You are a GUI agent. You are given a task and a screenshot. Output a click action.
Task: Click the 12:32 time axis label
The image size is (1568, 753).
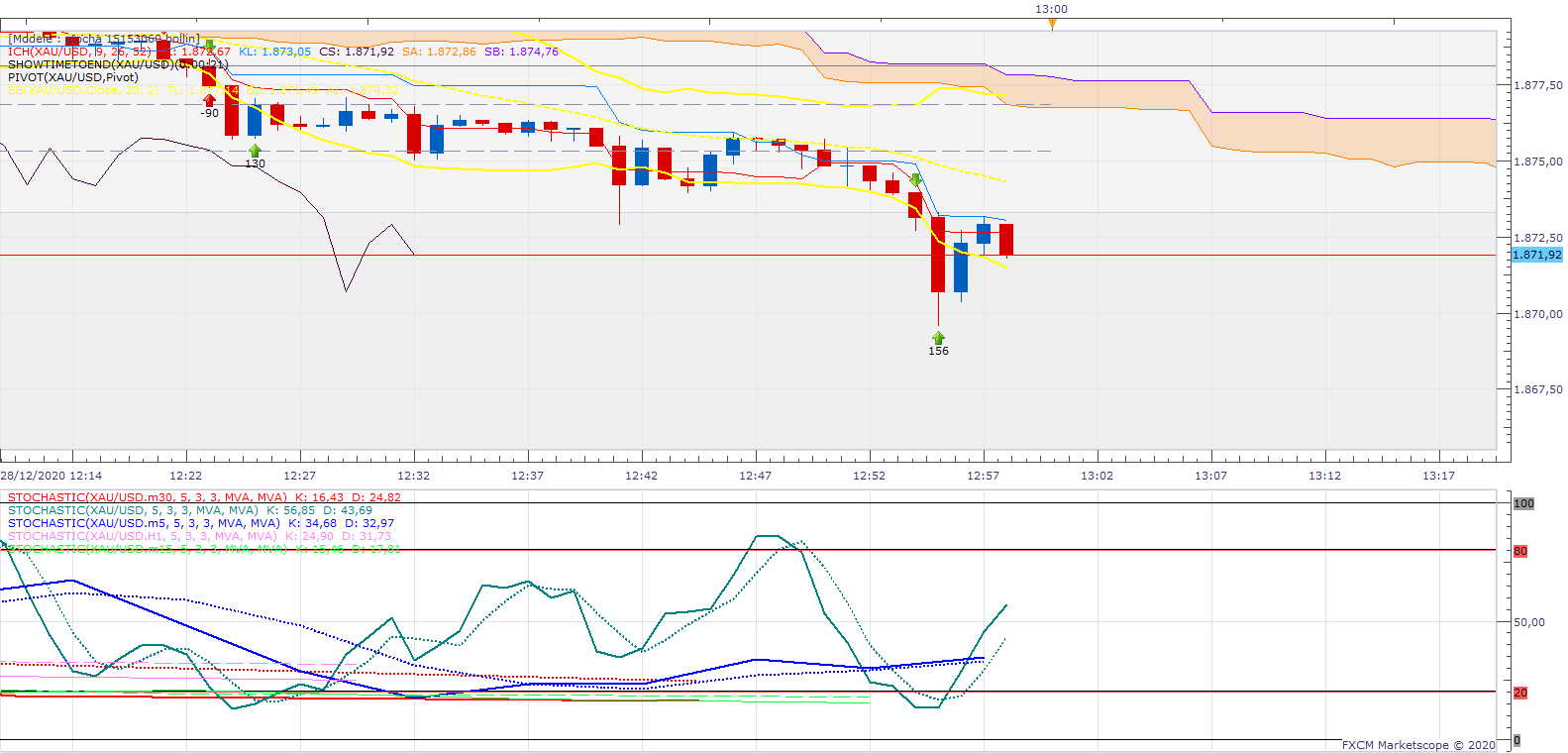click(x=414, y=476)
